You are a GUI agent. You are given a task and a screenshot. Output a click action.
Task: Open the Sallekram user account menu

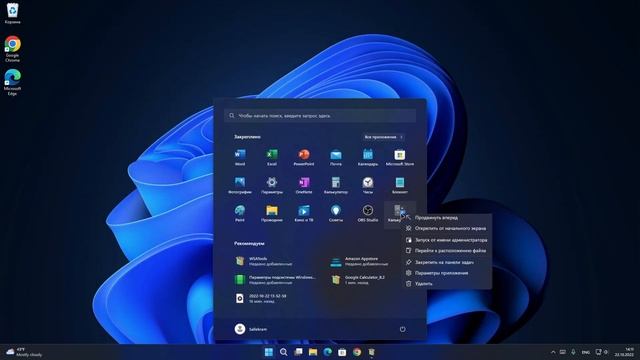tap(251, 329)
